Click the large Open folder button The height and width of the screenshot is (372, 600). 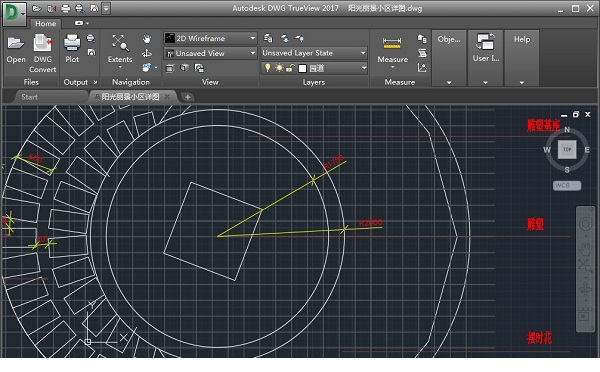point(16,49)
